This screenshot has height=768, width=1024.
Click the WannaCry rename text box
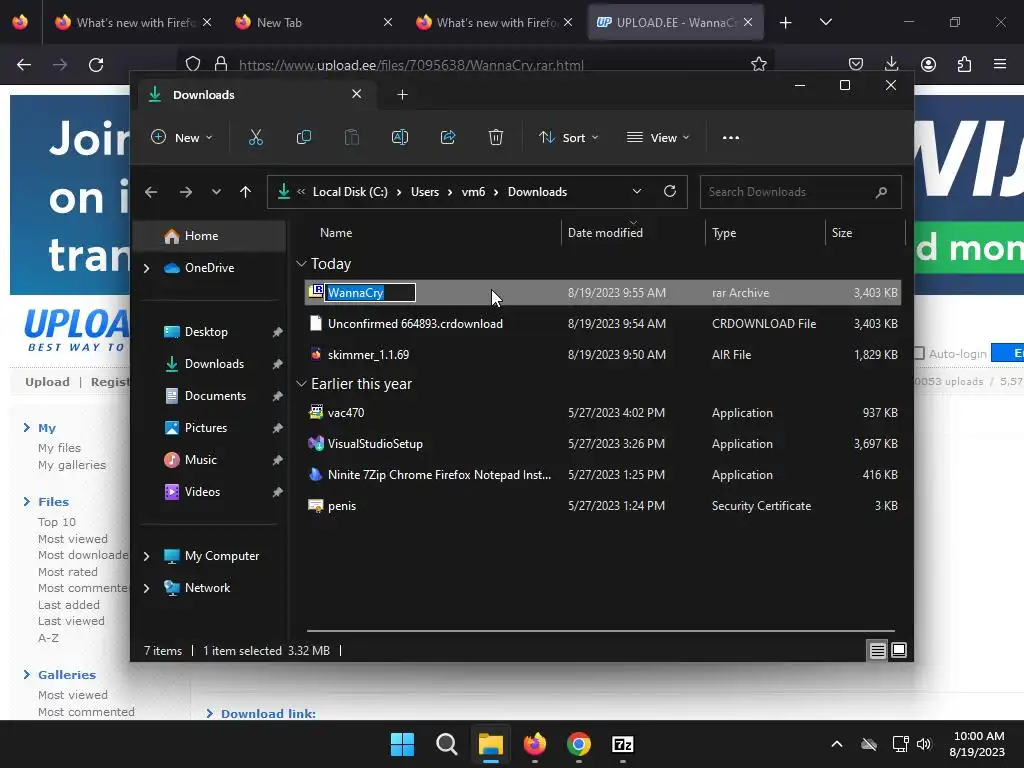pos(370,293)
